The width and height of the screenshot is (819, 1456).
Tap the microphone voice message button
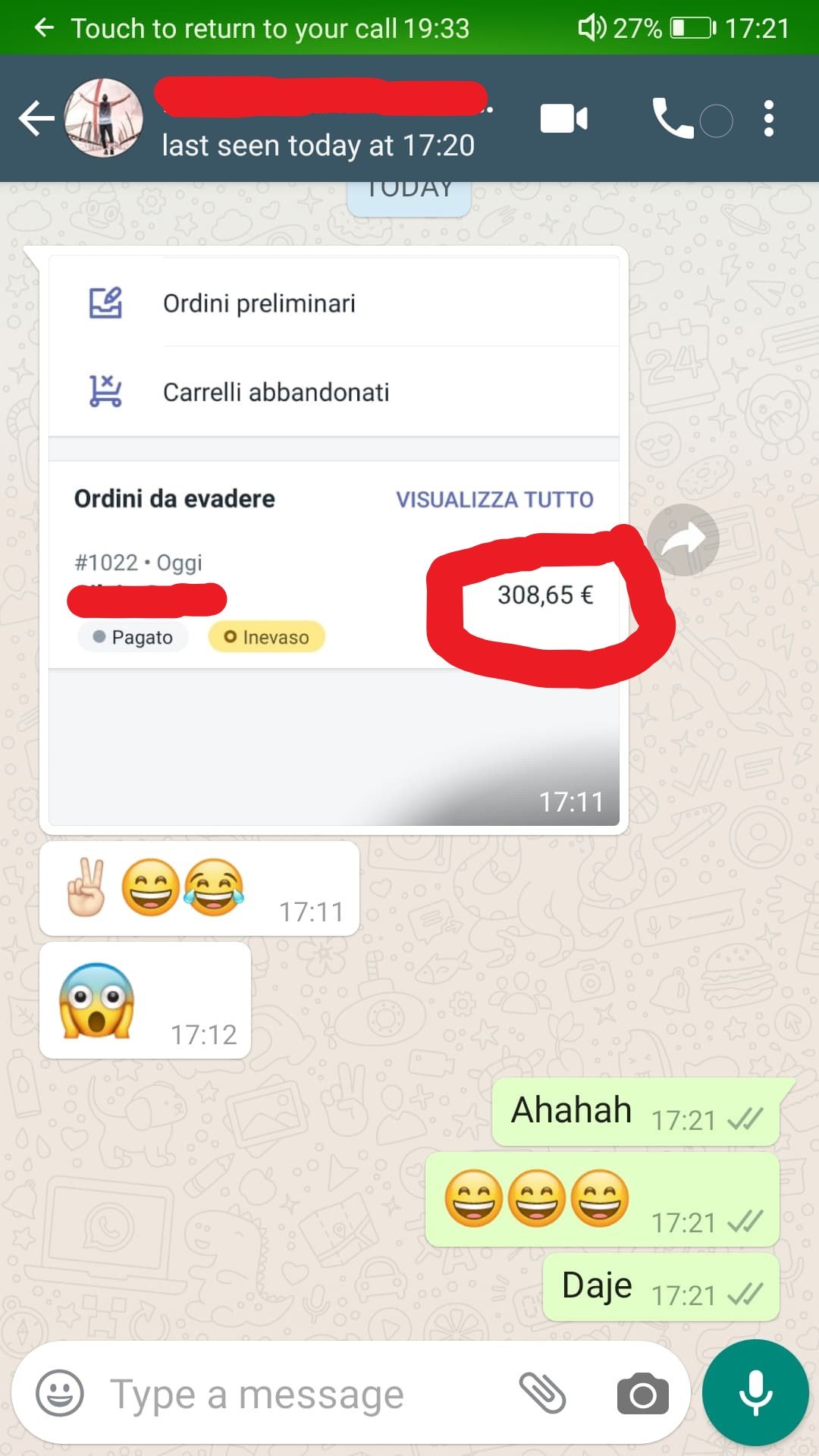point(755,1393)
